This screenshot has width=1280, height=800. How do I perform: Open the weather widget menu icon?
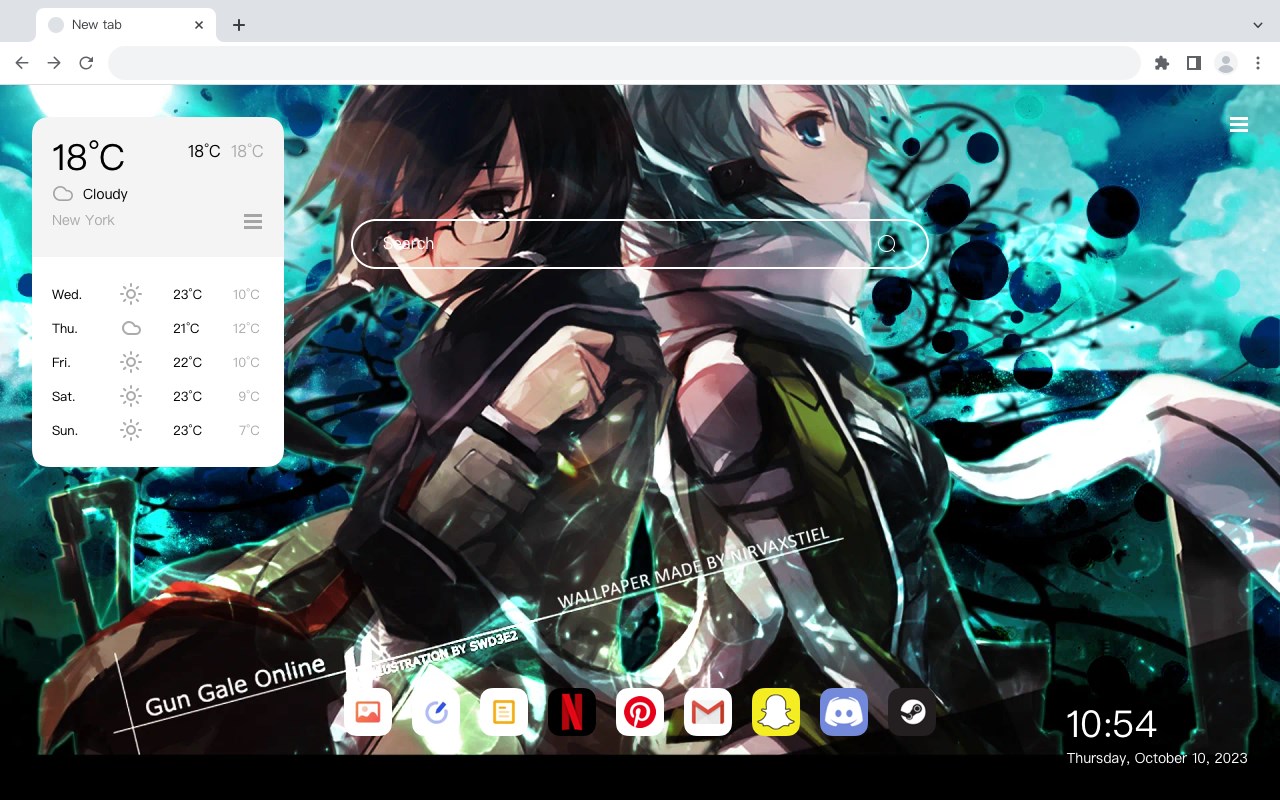(x=253, y=221)
